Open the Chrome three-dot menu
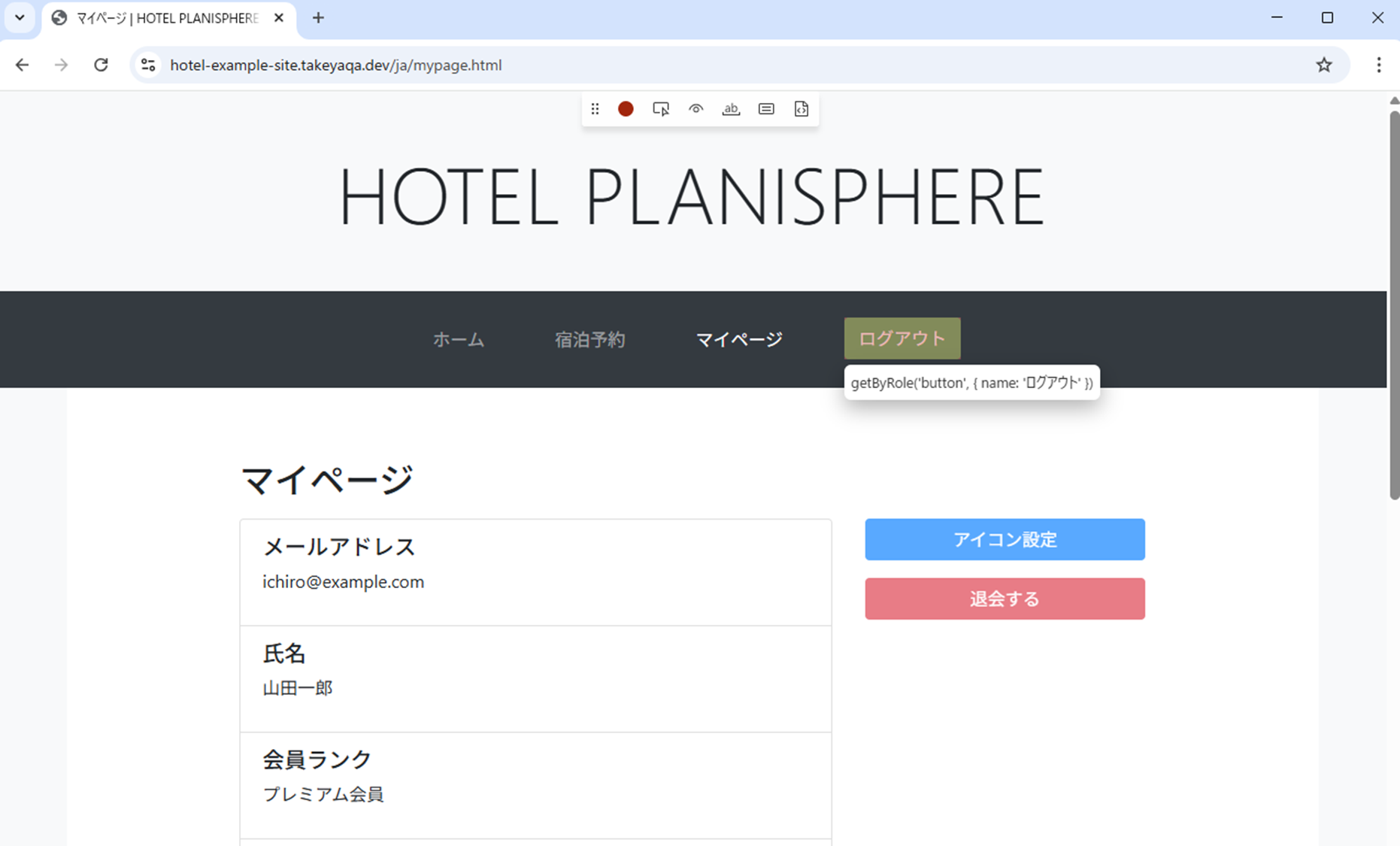This screenshot has height=846, width=1400. [x=1379, y=65]
